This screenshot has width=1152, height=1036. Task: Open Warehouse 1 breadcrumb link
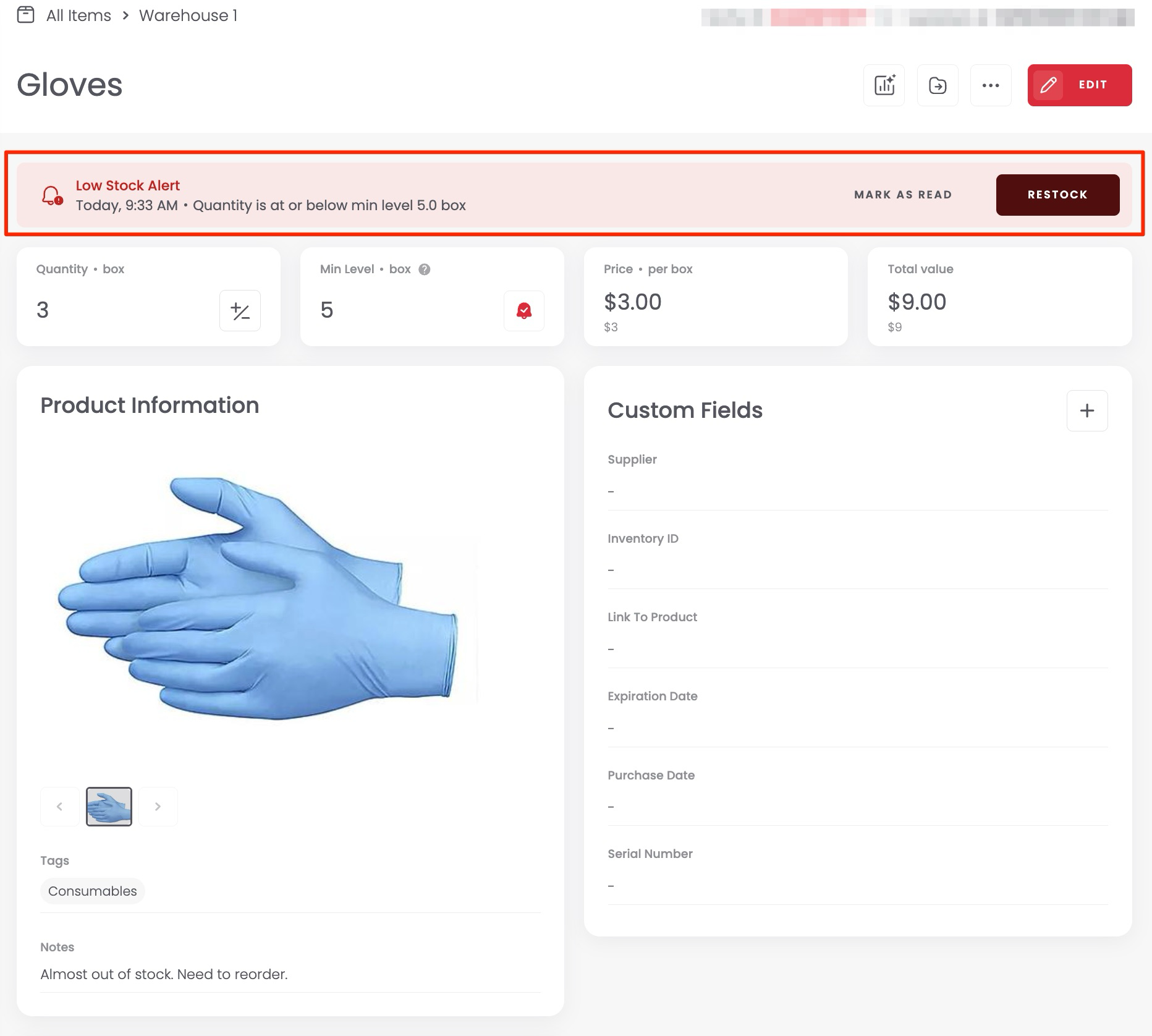click(188, 15)
